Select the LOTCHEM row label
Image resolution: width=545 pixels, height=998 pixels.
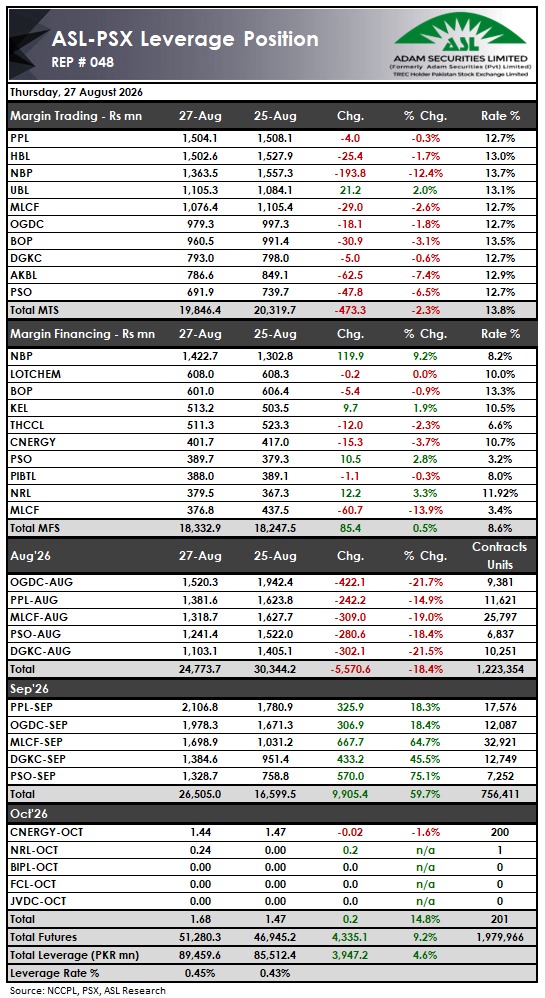tap(35, 374)
